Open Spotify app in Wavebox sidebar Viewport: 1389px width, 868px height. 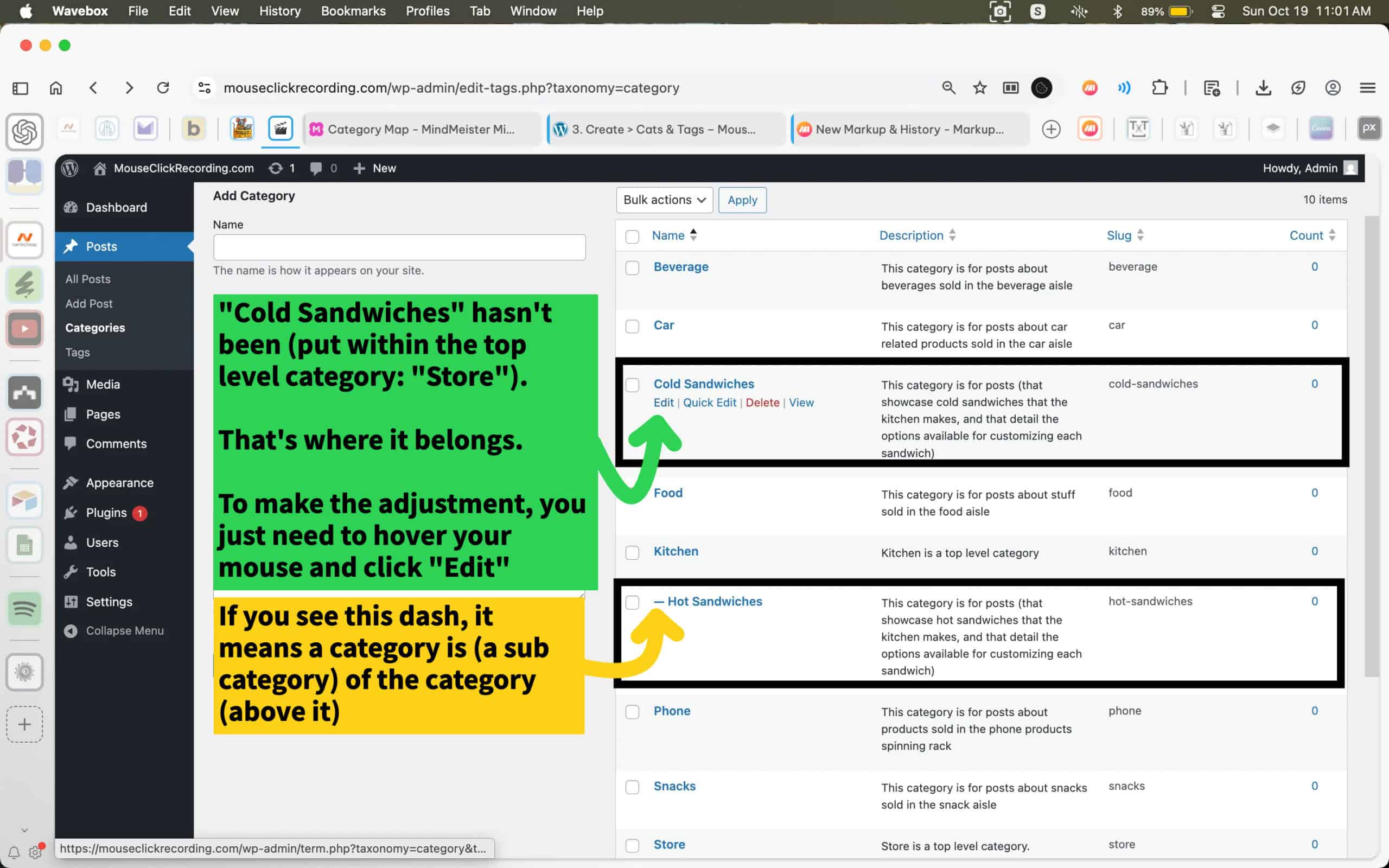click(x=24, y=608)
